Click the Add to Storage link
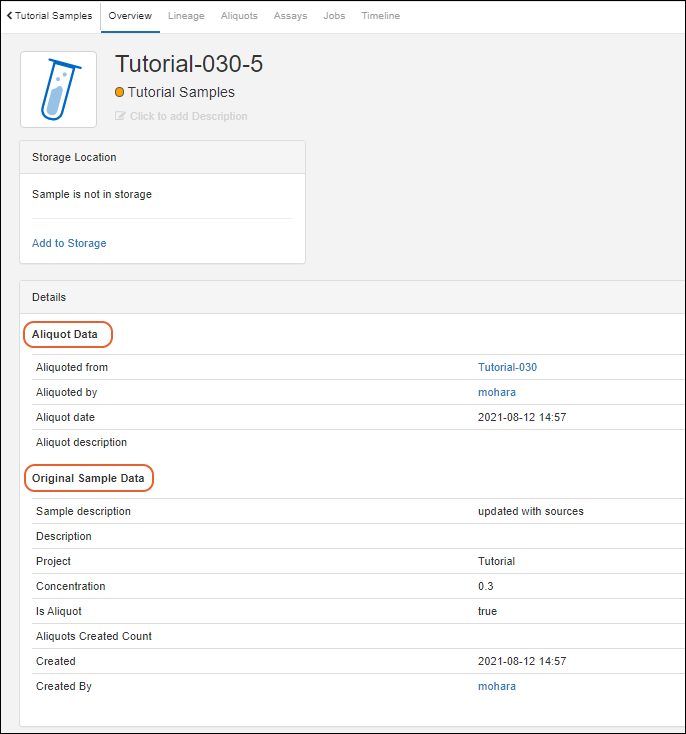This screenshot has width=686, height=734. coord(69,243)
